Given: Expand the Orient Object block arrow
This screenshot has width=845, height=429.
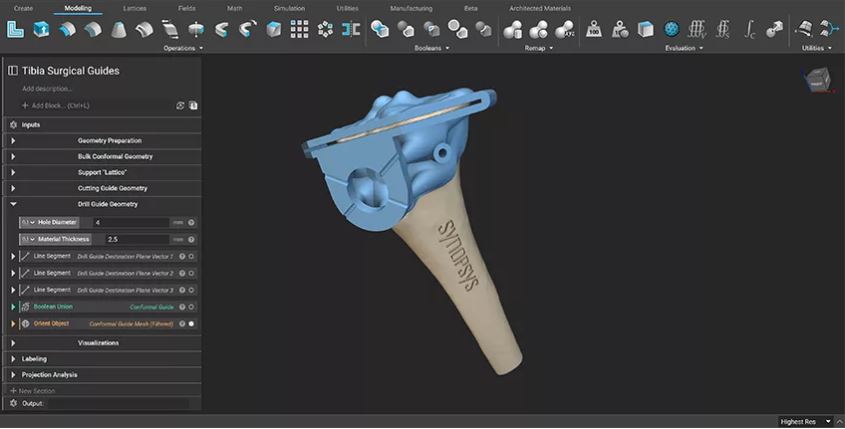Looking at the screenshot, I should coord(13,324).
